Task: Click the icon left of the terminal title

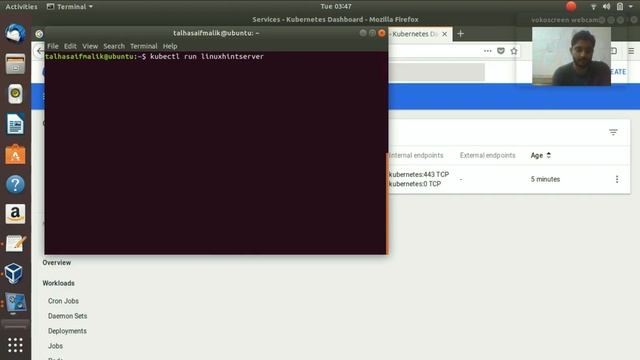Action: tap(39, 34)
